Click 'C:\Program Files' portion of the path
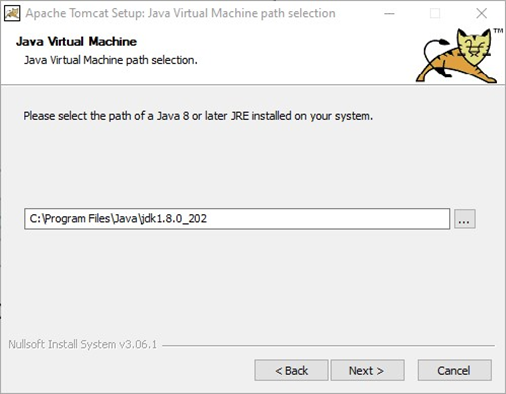 [x=69, y=219]
